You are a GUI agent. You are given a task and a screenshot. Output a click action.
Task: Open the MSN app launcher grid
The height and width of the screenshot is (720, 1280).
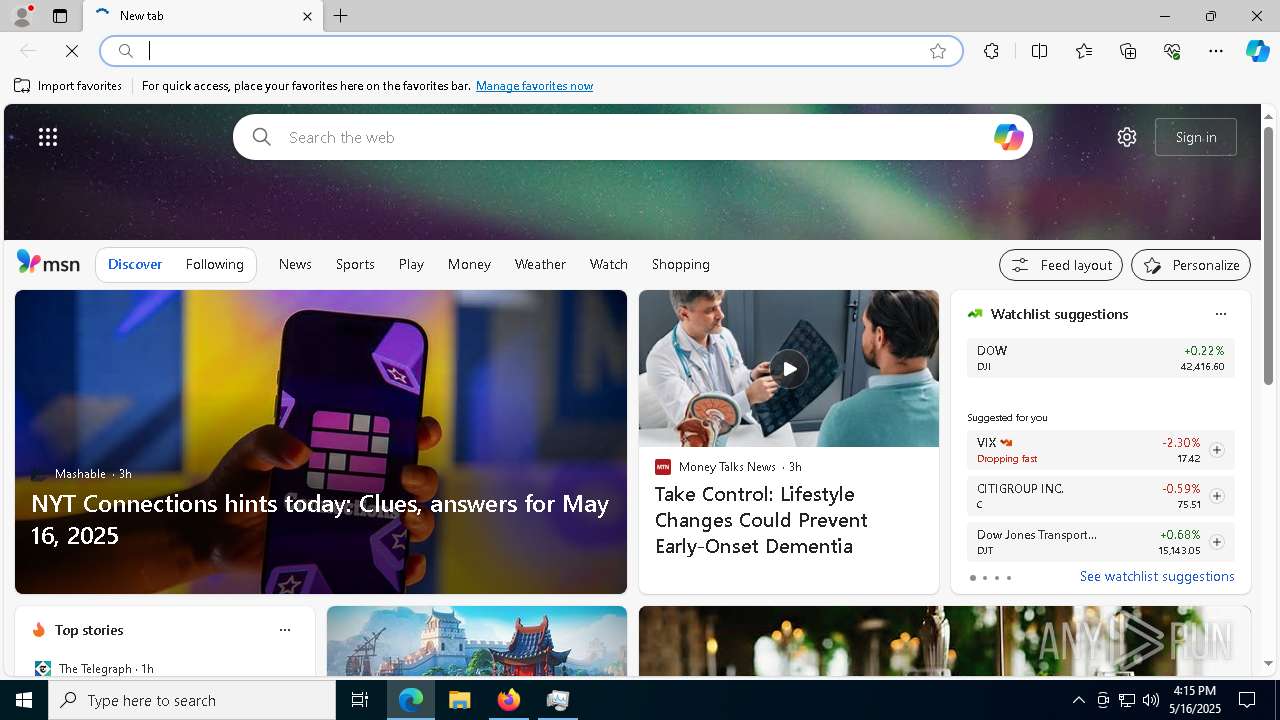48,137
